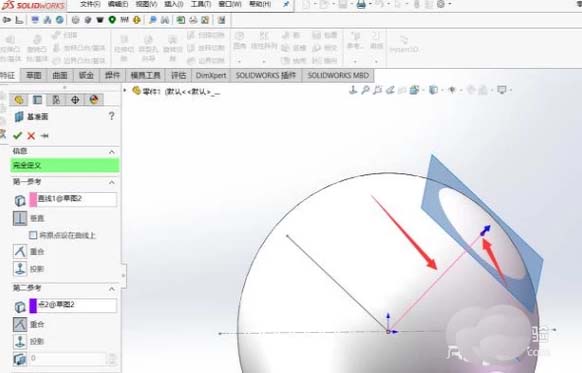Toggle the 投影 project constraint in first reference
This screenshot has height=373, width=582.
point(20,268)
